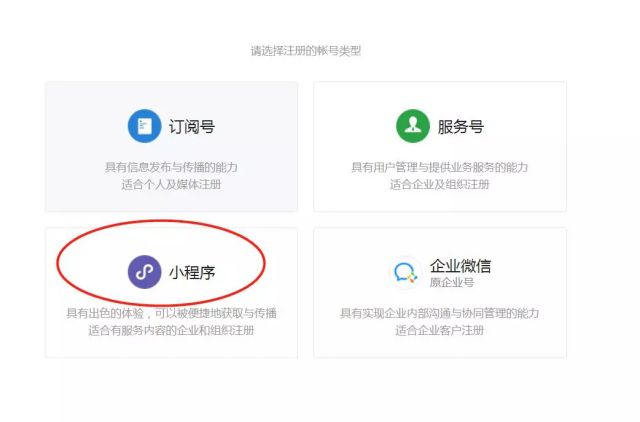The image size is (640, 422).
Task: Select the 服务号 title text
Action: [460, 127]
